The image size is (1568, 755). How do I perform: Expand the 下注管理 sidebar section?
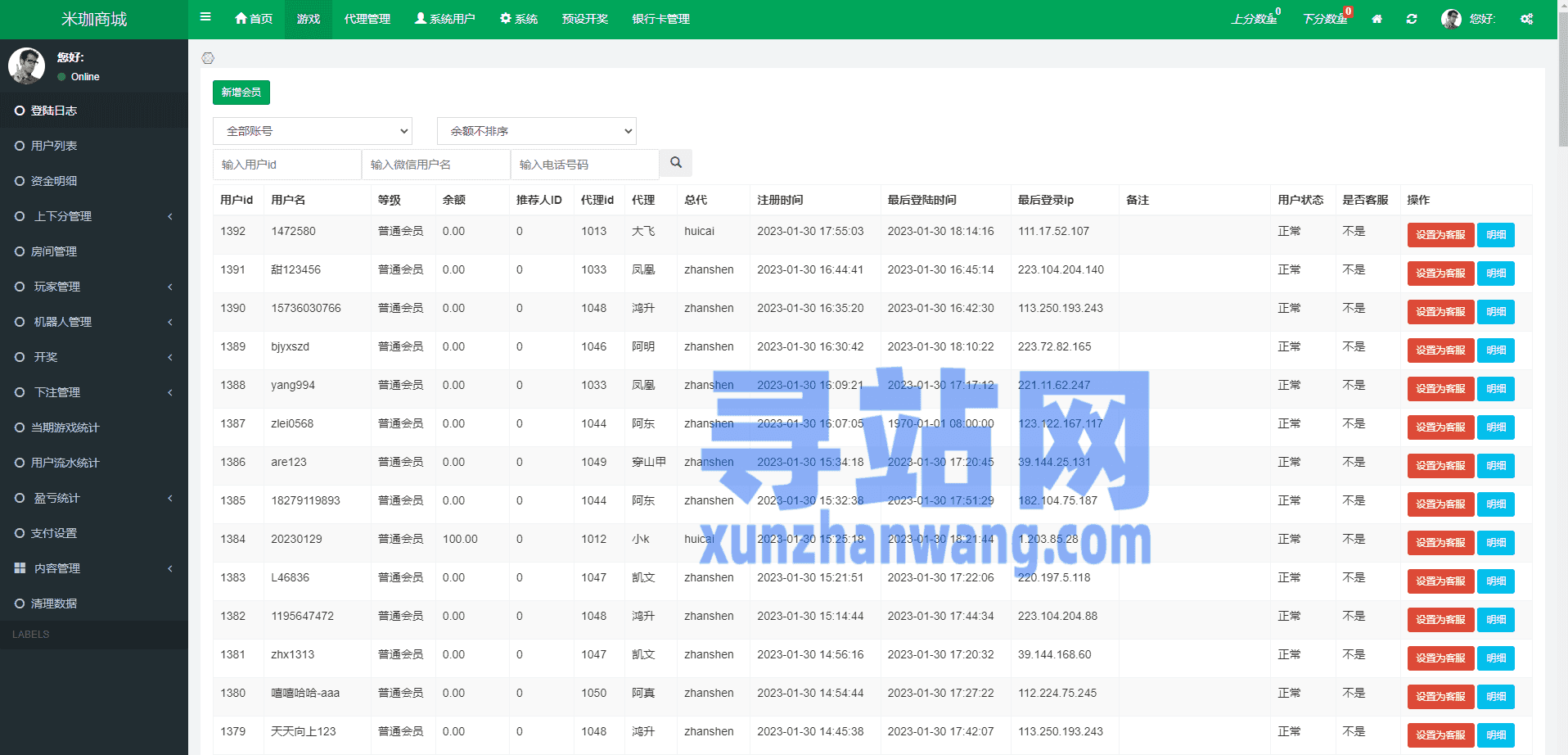coord(94,392)
